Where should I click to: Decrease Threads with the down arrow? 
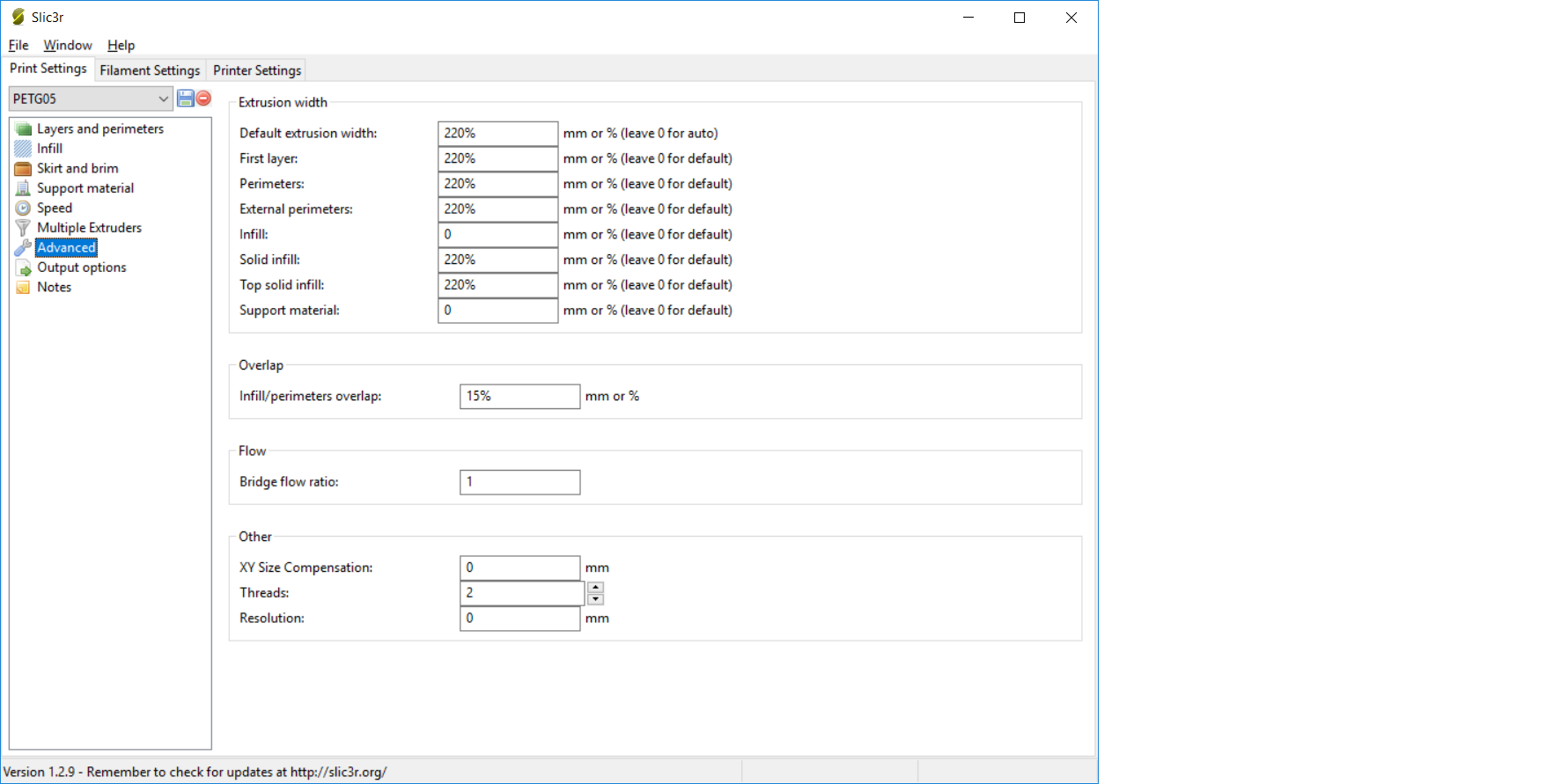(x=595, y=599)
